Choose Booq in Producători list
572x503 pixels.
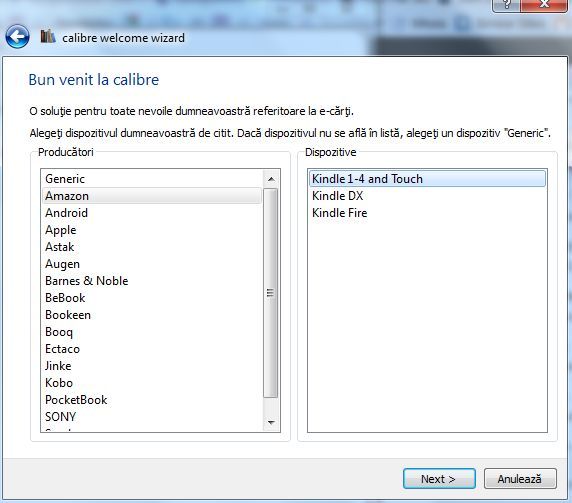(x=152, y=332)
